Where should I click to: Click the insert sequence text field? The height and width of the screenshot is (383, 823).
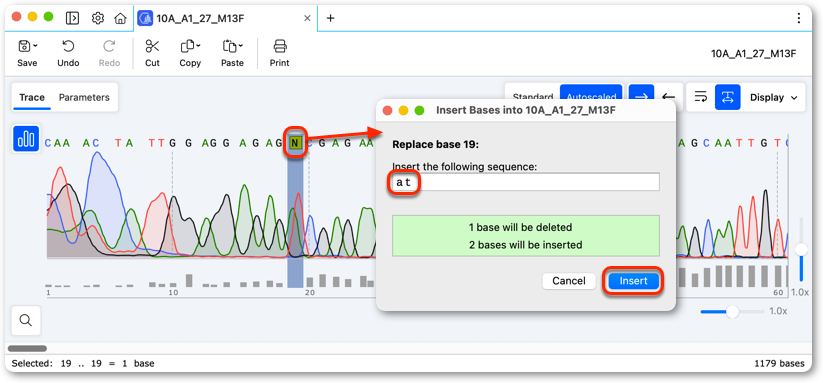525,182
